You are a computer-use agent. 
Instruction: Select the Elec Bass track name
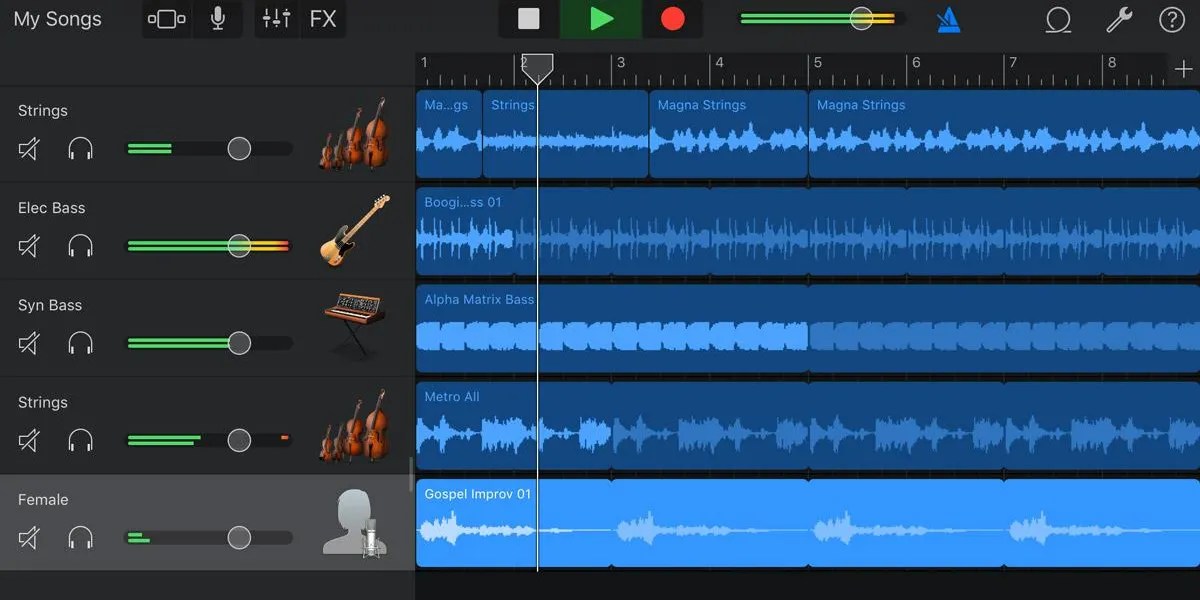click(52, 208)
